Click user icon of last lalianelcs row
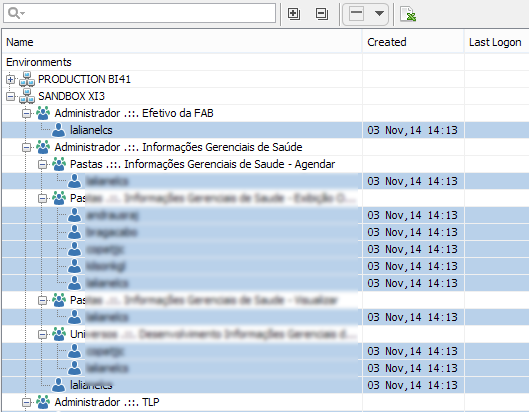The image size is (529, 412). pyautogui.click(x=59, y=385)
